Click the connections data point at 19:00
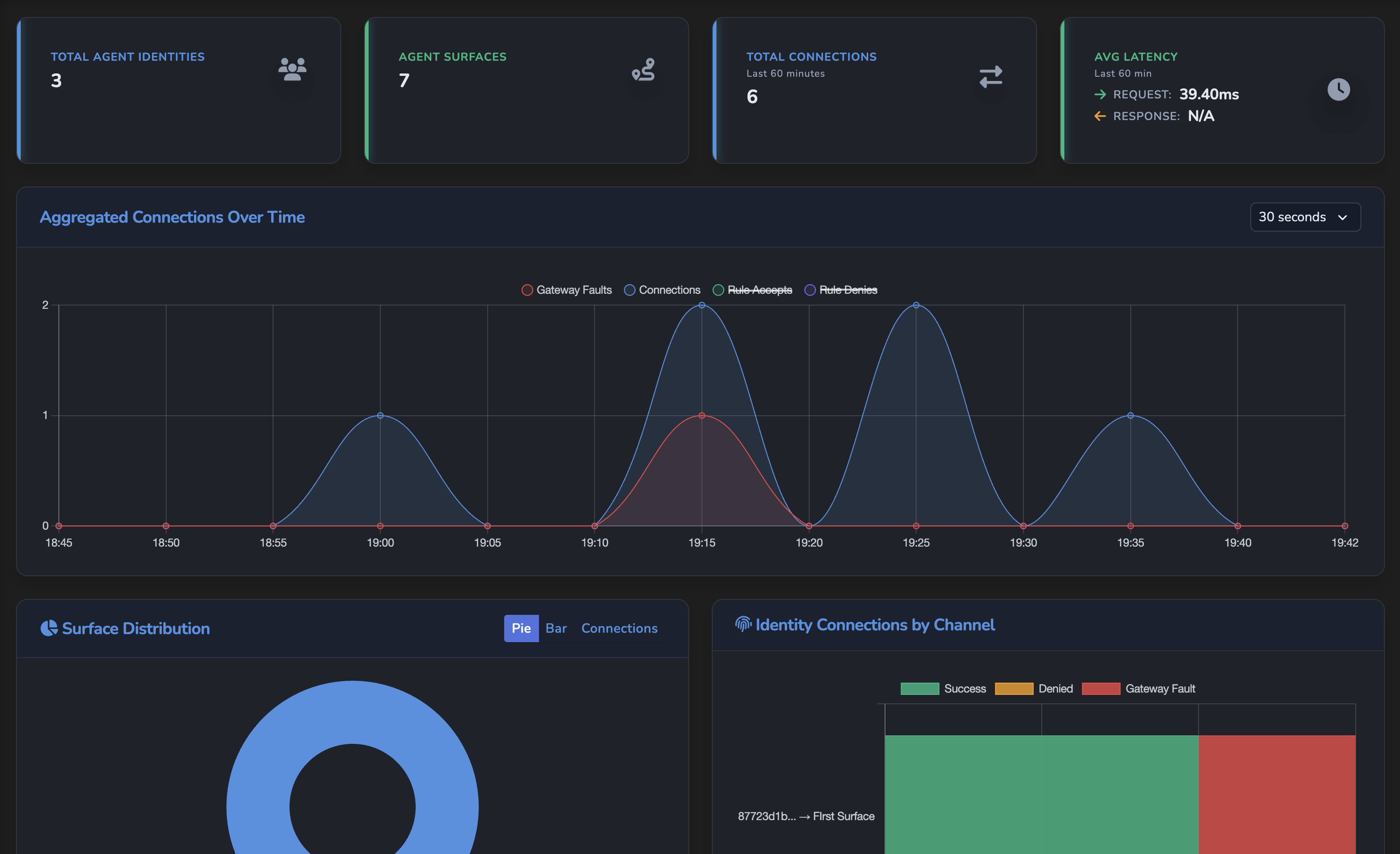This screenshot has height=854, width=1400. coord(380,415)
